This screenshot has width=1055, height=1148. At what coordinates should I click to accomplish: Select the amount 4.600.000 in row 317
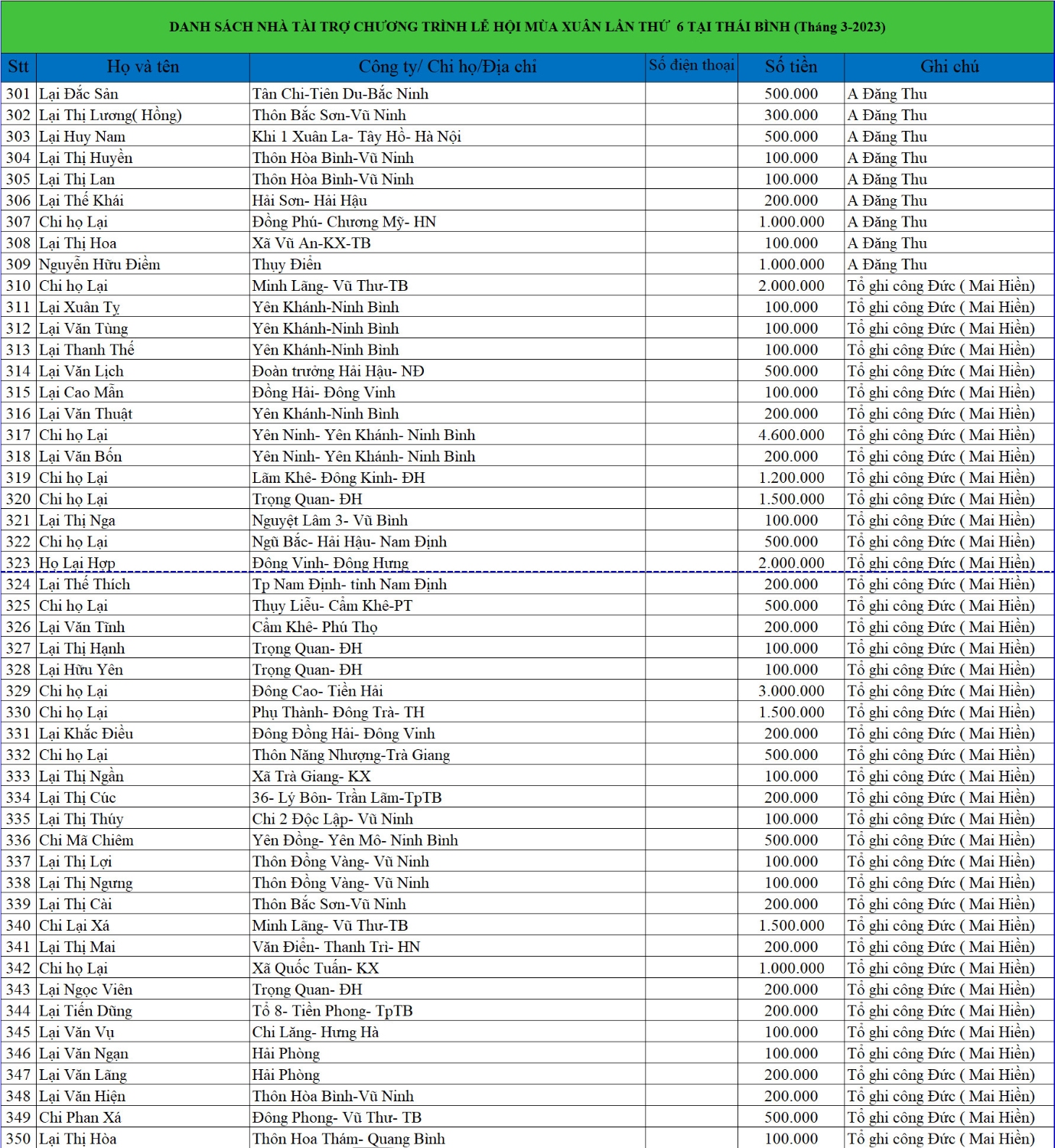(791, 435)
